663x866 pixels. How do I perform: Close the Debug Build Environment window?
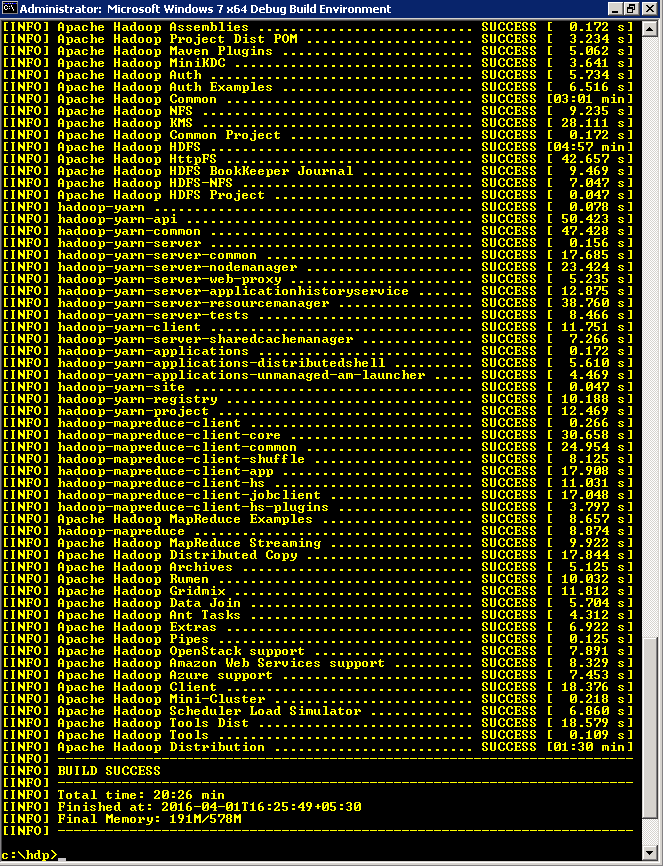tap(649, 9)
